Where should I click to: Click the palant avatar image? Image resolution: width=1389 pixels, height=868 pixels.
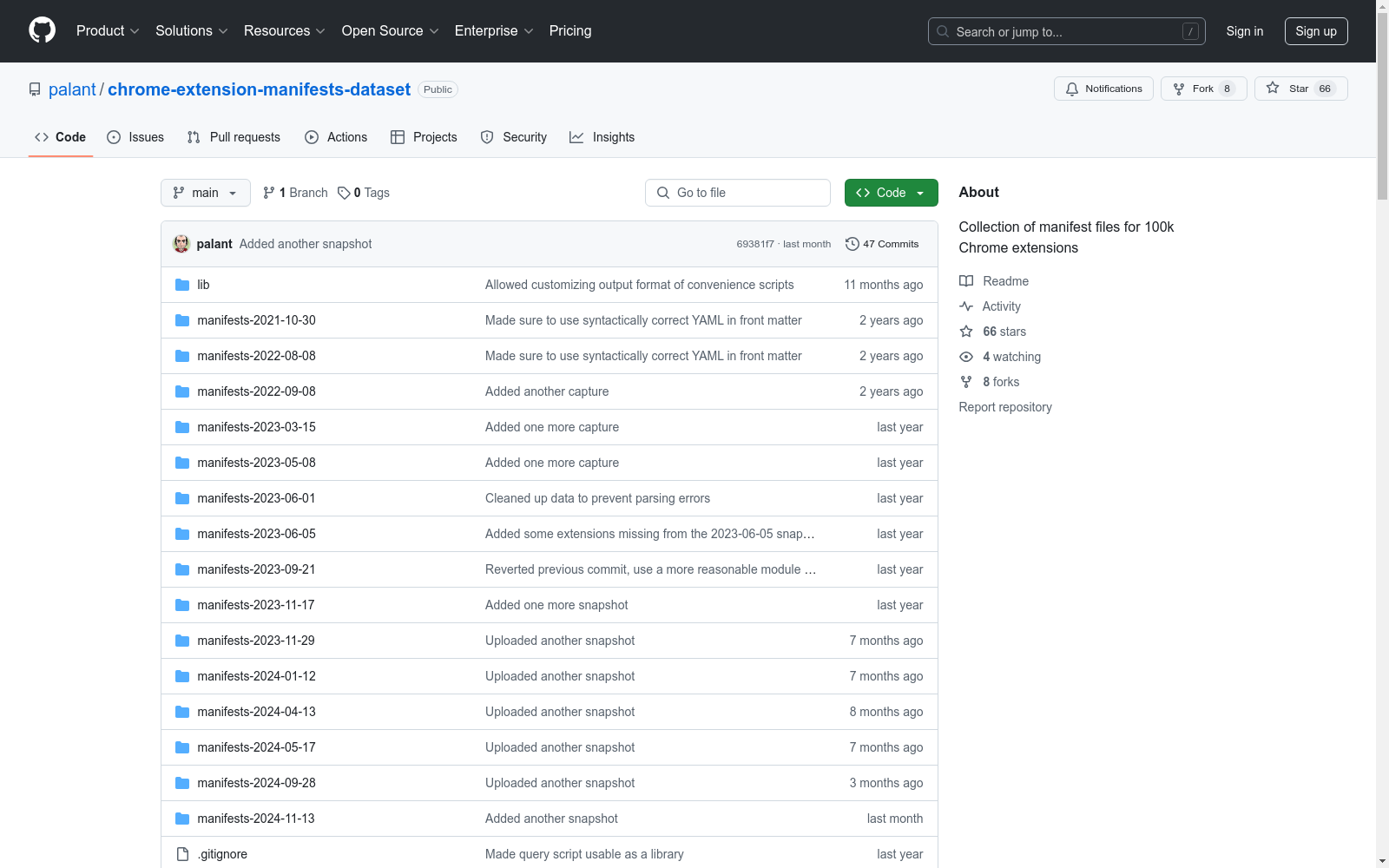pyautogui.click(x=181, y=244)
